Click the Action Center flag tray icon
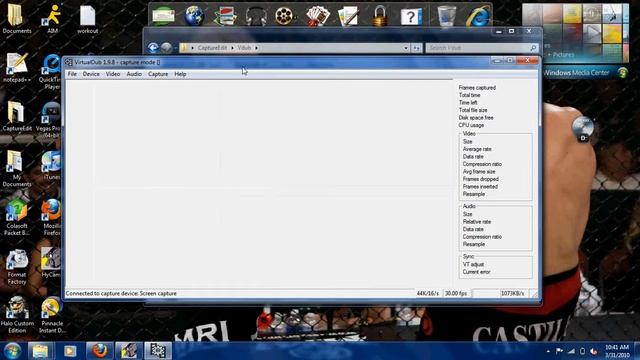Image resolution: width=640 pixels, height=360 pixels. click(x=560, y=351)
